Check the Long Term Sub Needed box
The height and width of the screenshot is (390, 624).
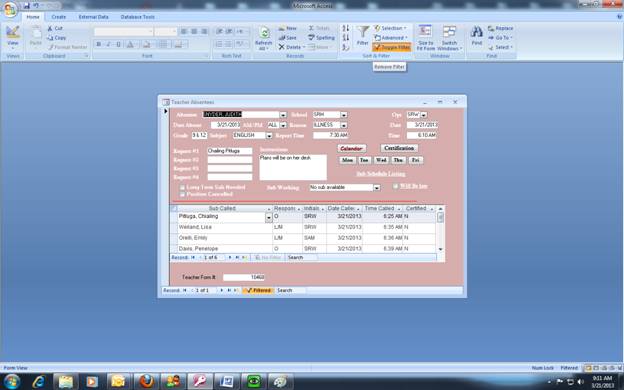click(182, 187)
